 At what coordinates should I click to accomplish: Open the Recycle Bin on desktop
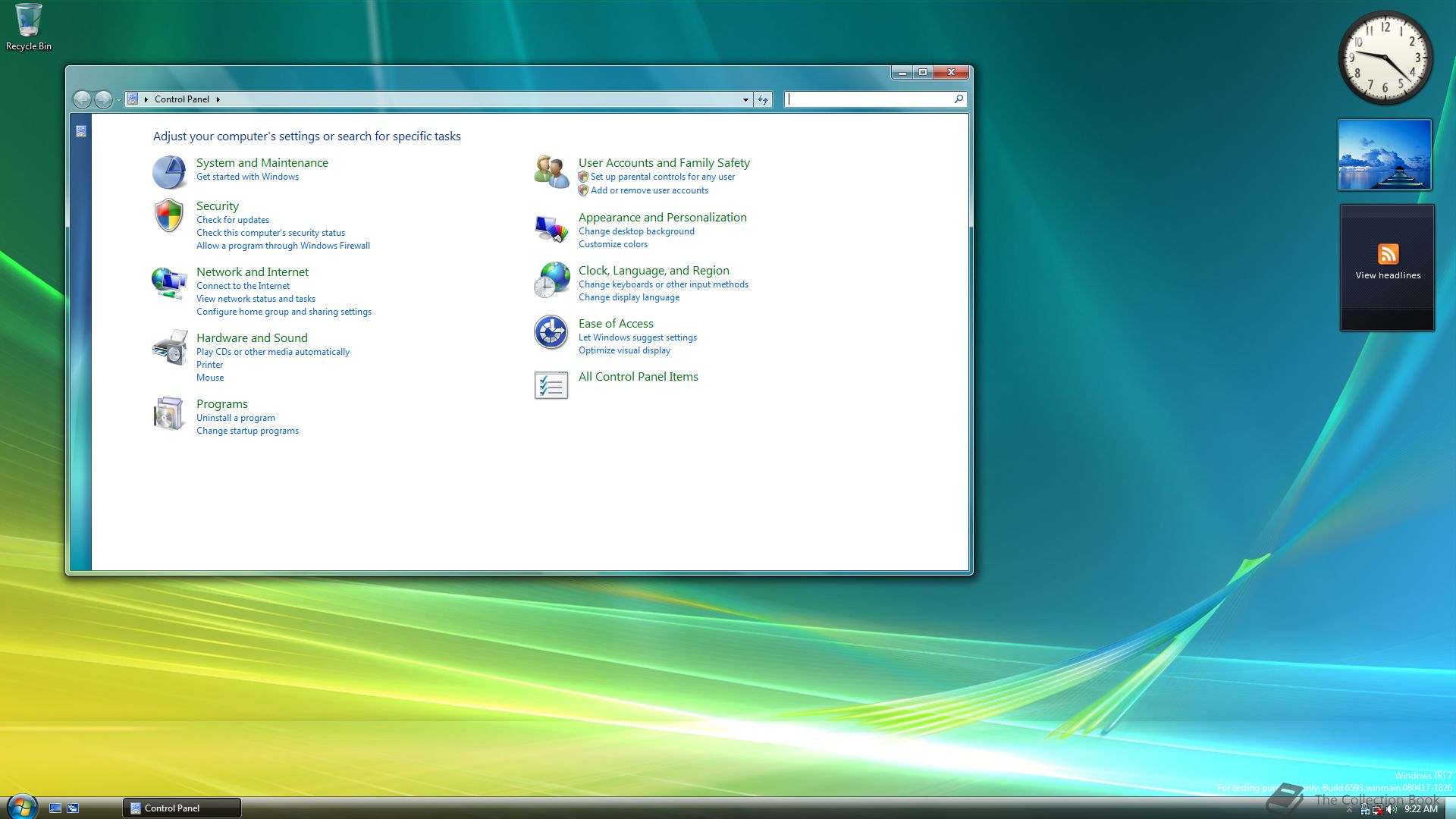tap(29, 27)
